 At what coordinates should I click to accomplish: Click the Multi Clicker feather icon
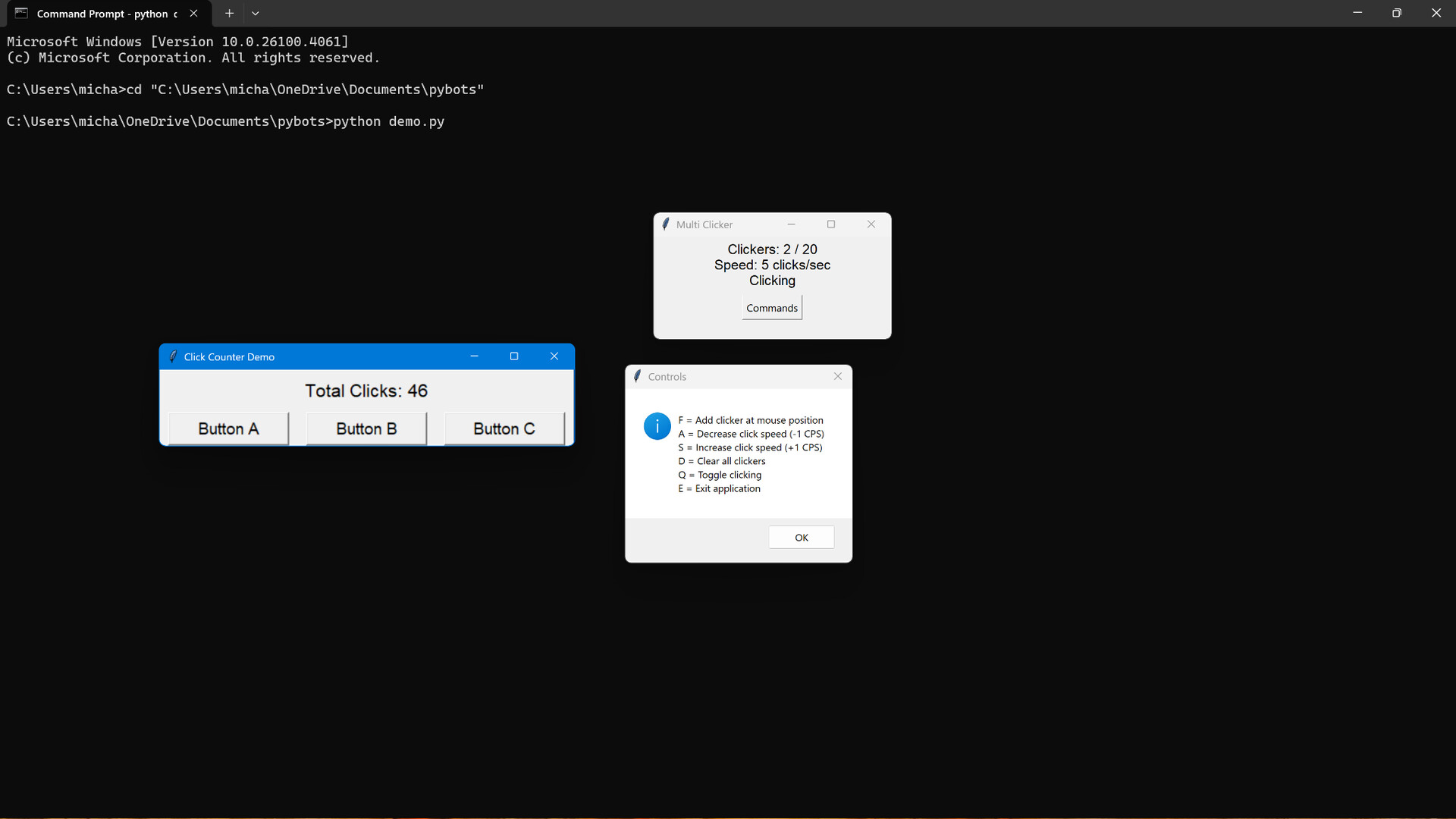coord(665,224)
